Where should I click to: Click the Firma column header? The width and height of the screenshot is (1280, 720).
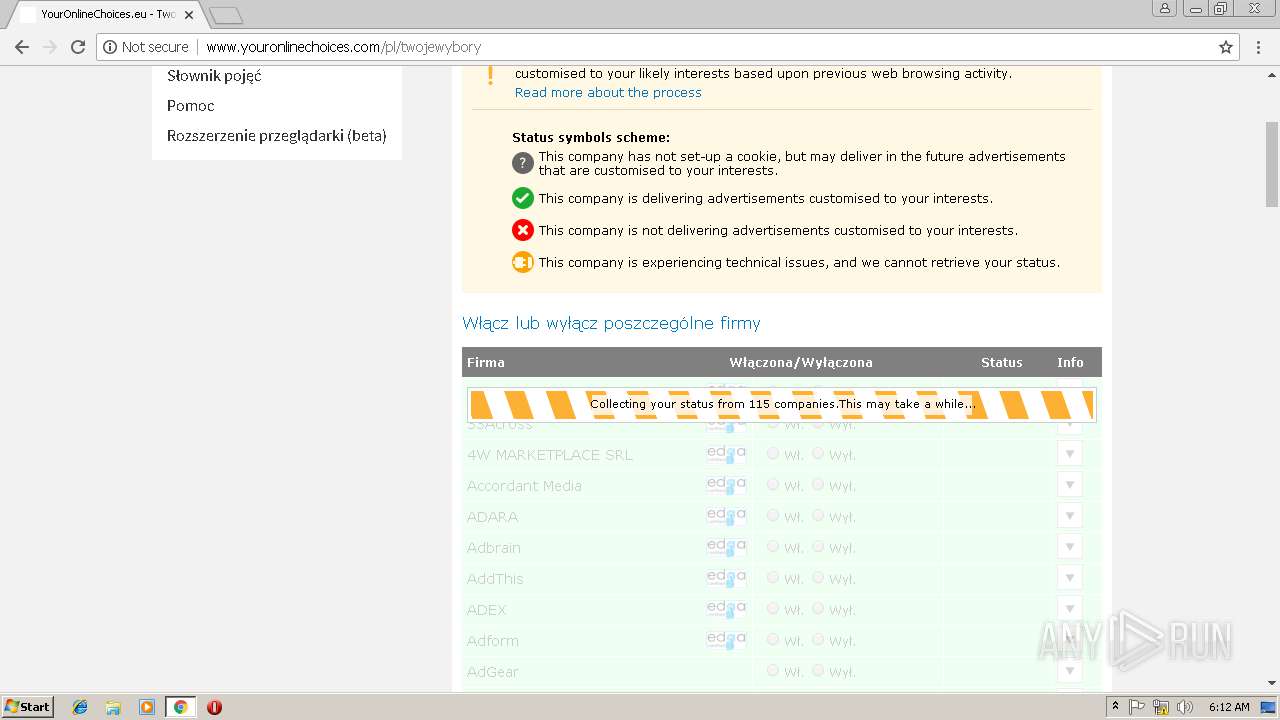[486, 362]
